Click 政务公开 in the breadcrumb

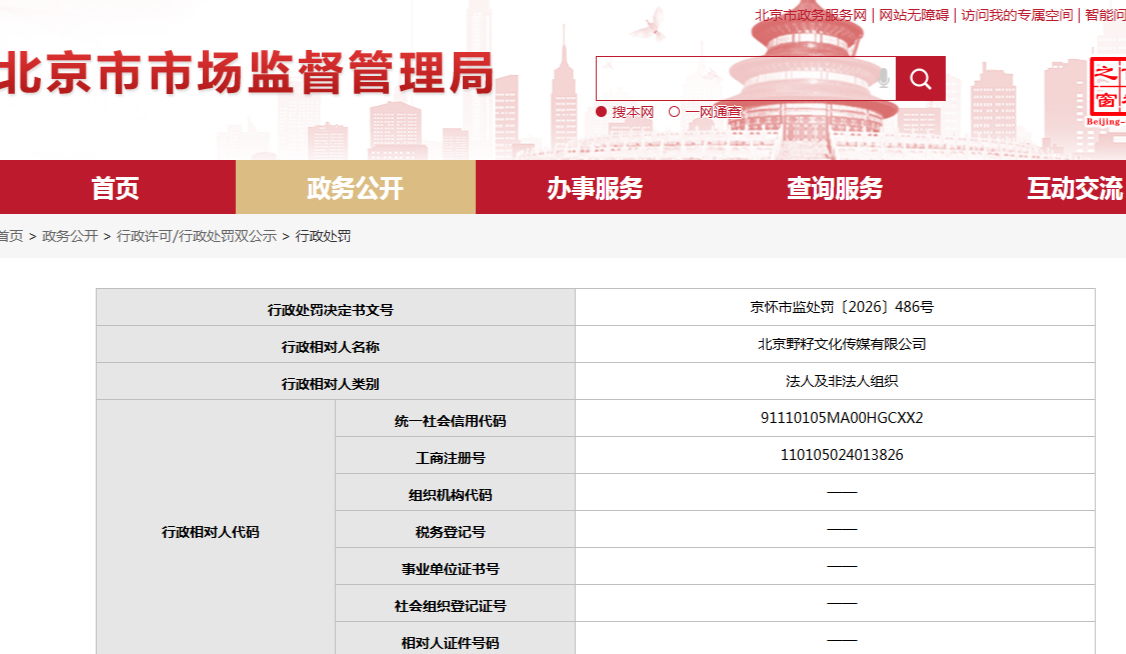pyautogui.click(x=70, y=236)
